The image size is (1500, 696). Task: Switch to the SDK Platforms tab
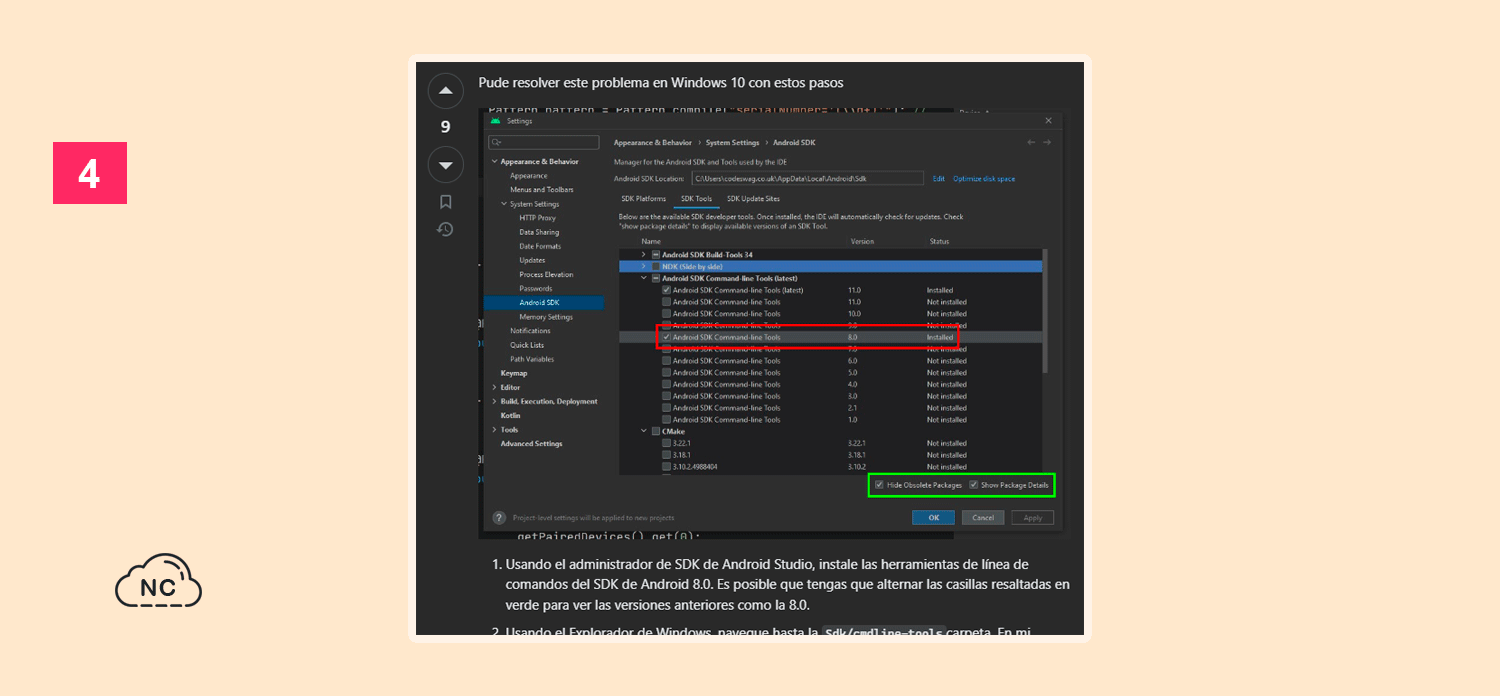point(643,199)
